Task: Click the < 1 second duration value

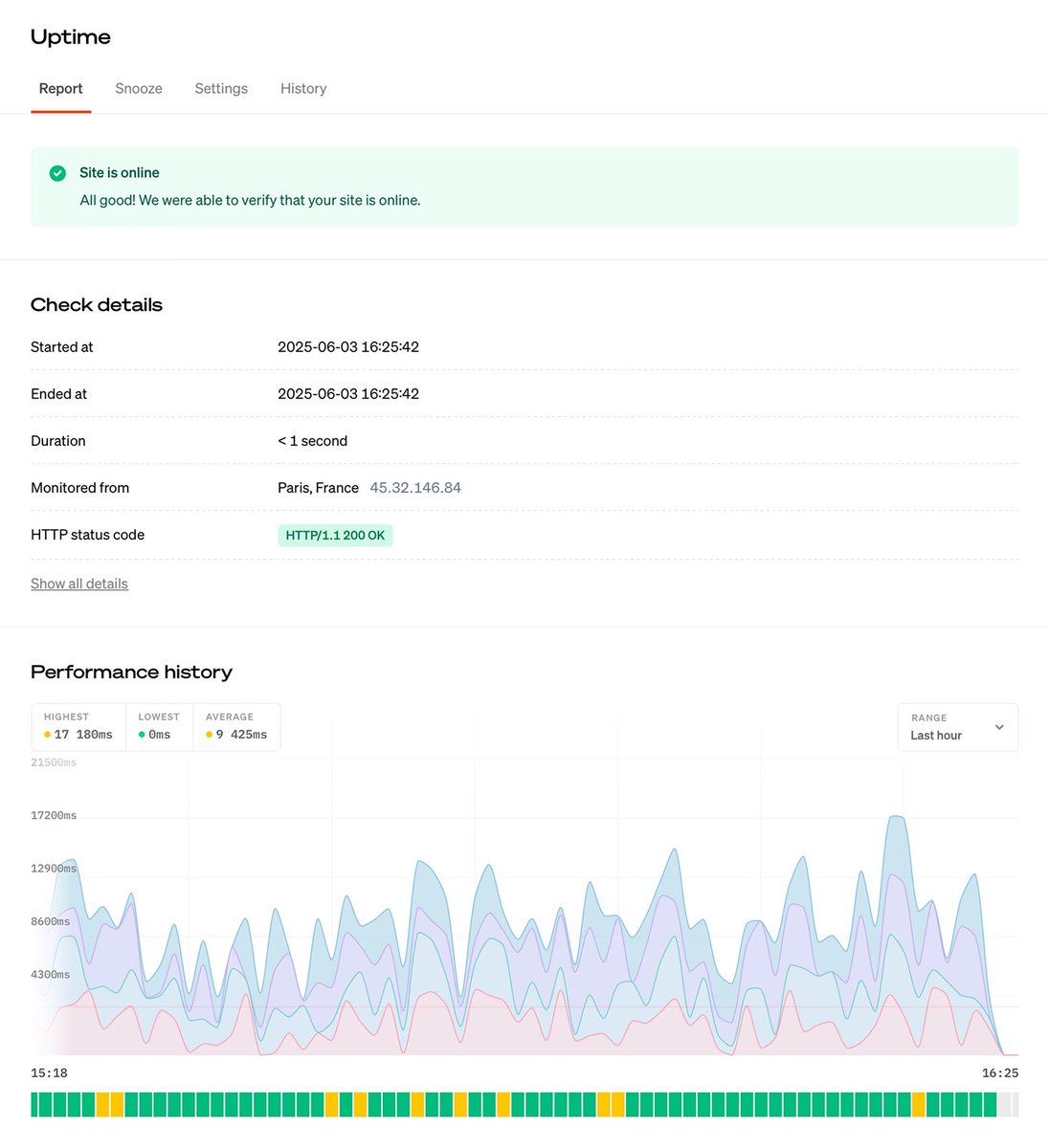Action: pyautogui.click(x=312, y=441)
